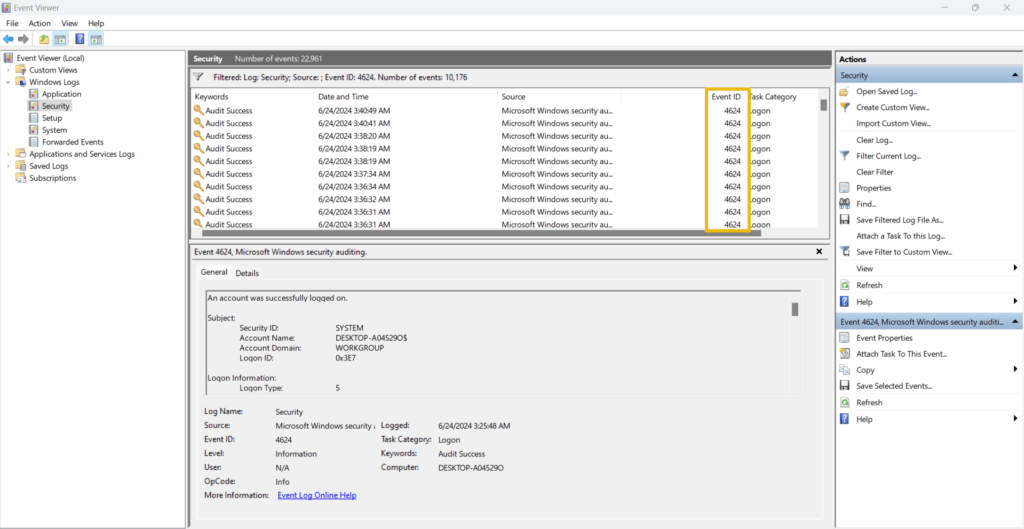The width and height of the screenshot is (1024, 529).
Task: Switch to the Details tab
Action: click(247, 273)
